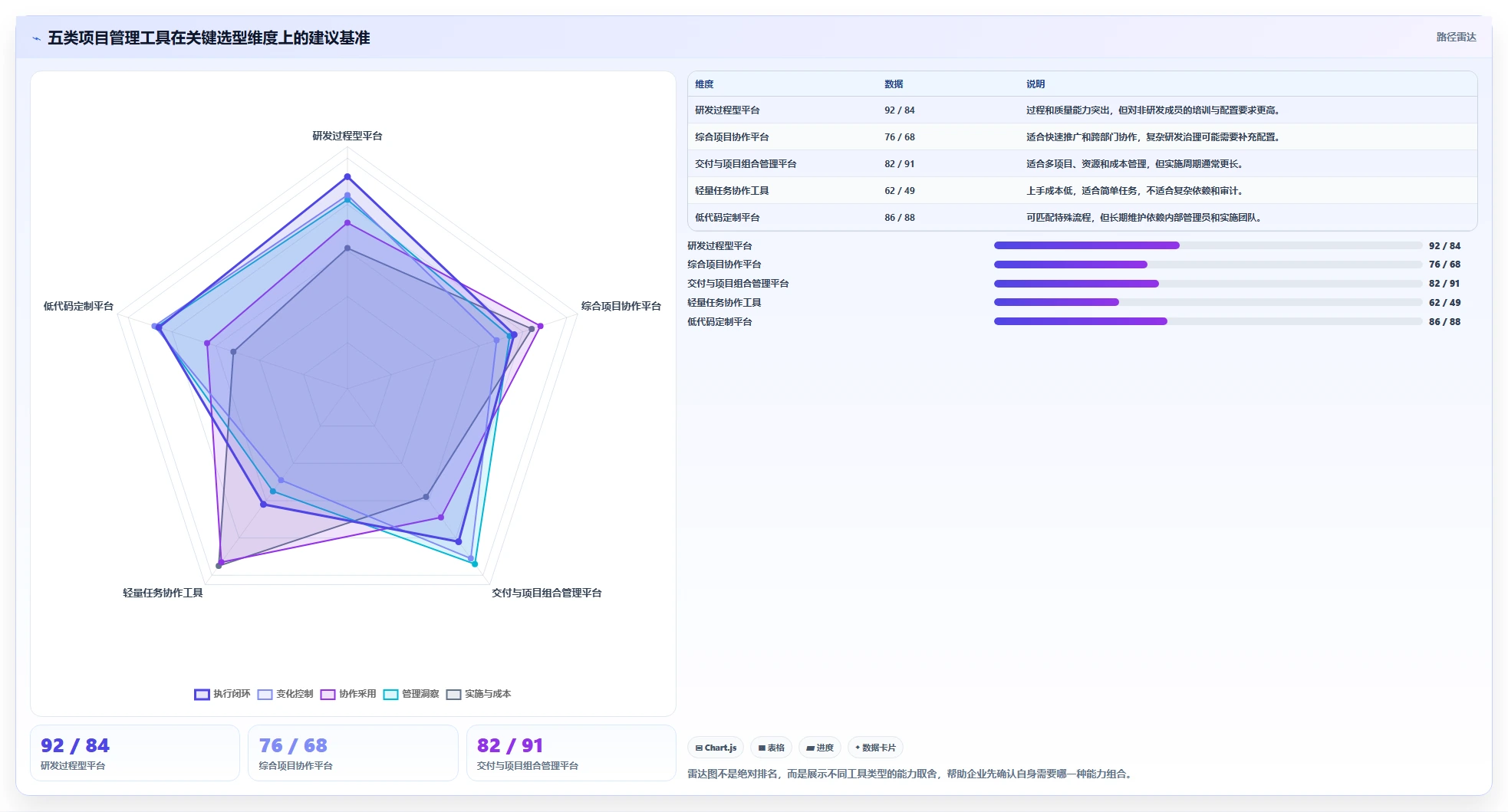This screenshot has width=1508, height=812.
Task: Click the 82 / 91 table value
Action: click(899, 164)
